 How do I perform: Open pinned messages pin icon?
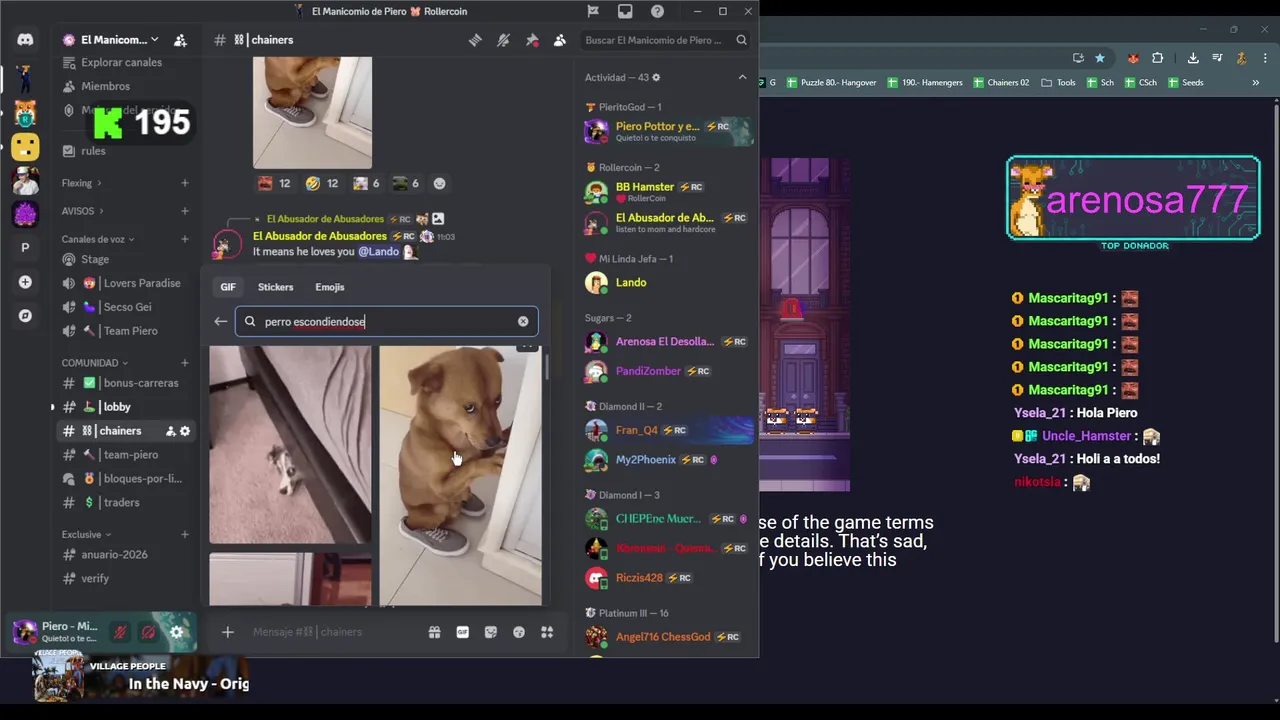click(x=532, y=40)
